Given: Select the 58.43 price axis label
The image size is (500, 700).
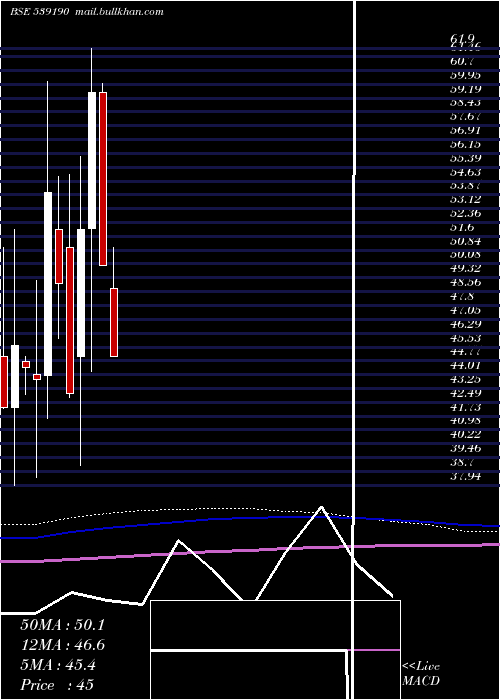Looking at the screenshot, I should [x=465, y=103].
